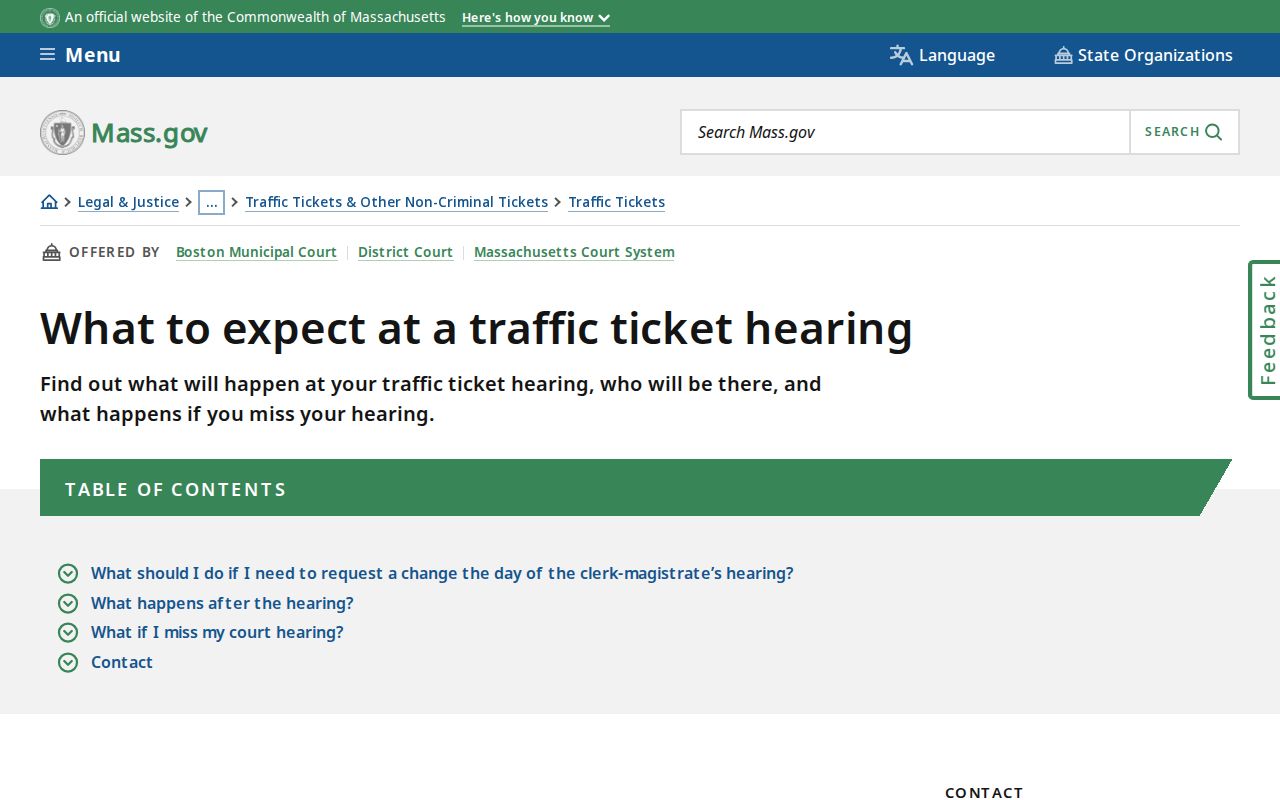Image resolution: width=1280 pixels, height=800 pixels.
Task: Open Traffic Tickets & Other Non-Criminal Tickets breadcrumb
Action: click(x=396, y=202)
